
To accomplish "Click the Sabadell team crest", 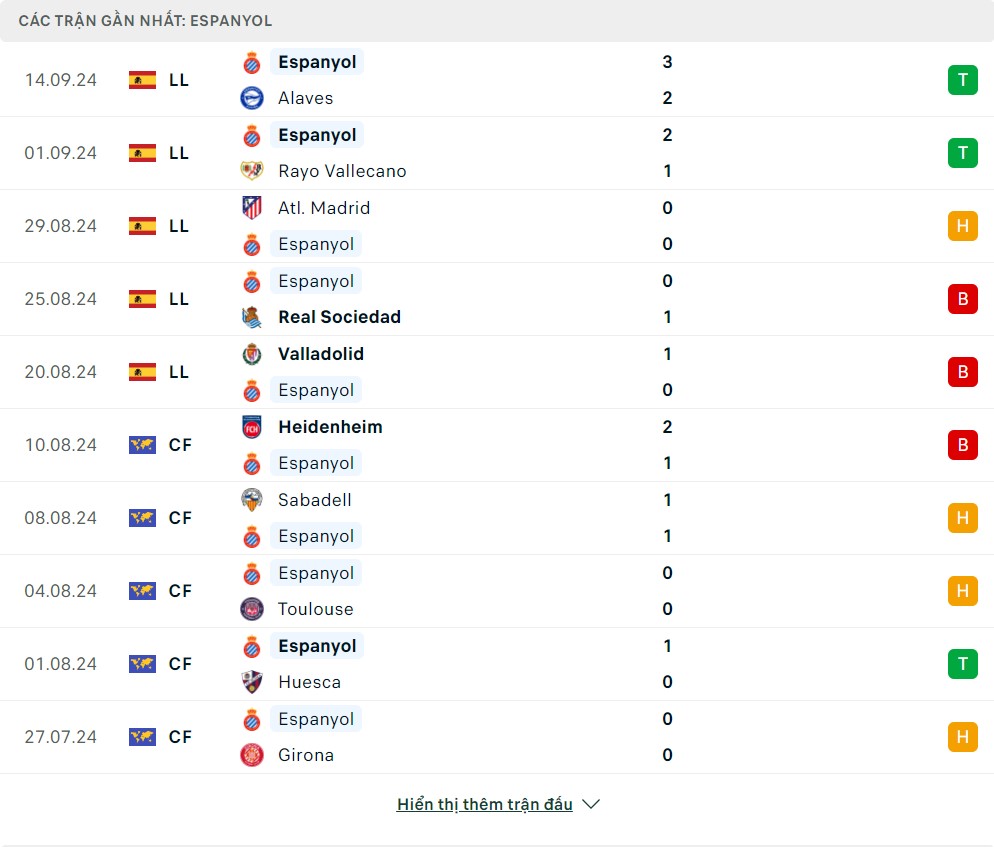I will (x=252, y=500).
